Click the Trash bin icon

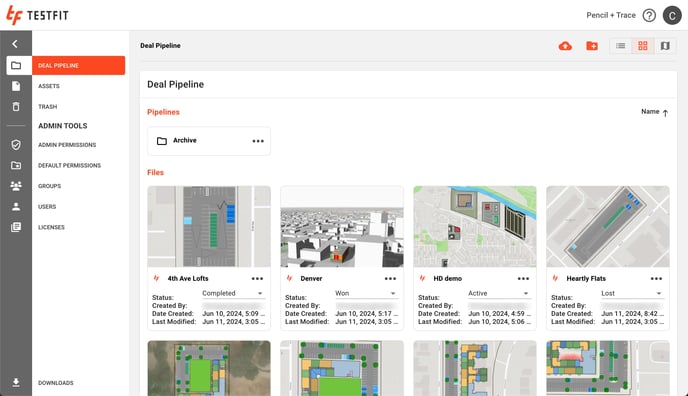[16, 107]
